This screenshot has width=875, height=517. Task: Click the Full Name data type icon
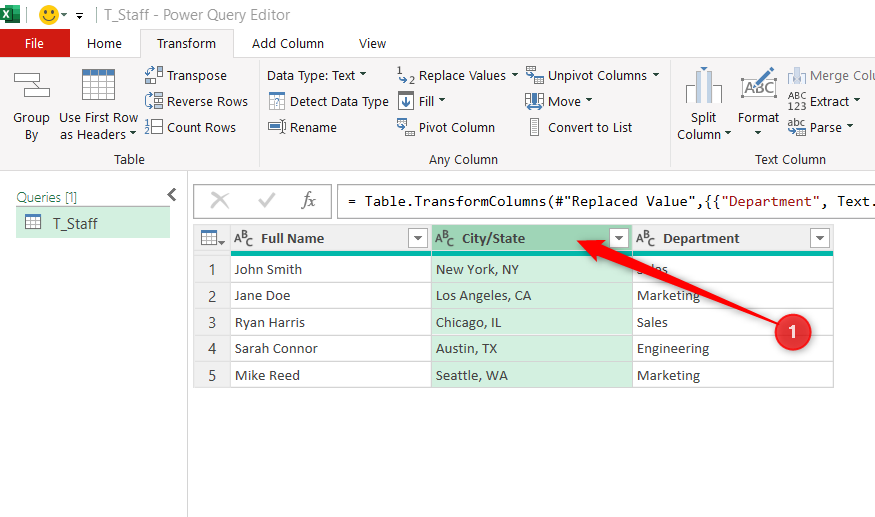[243, 238]
